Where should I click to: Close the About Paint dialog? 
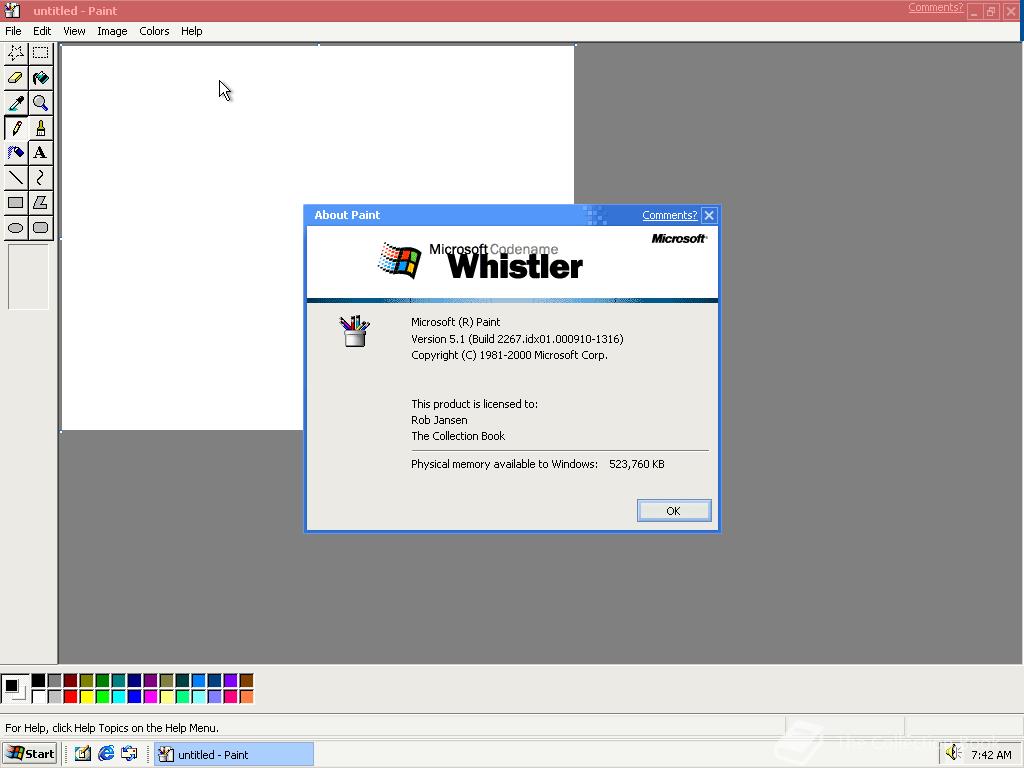[709, 215]
